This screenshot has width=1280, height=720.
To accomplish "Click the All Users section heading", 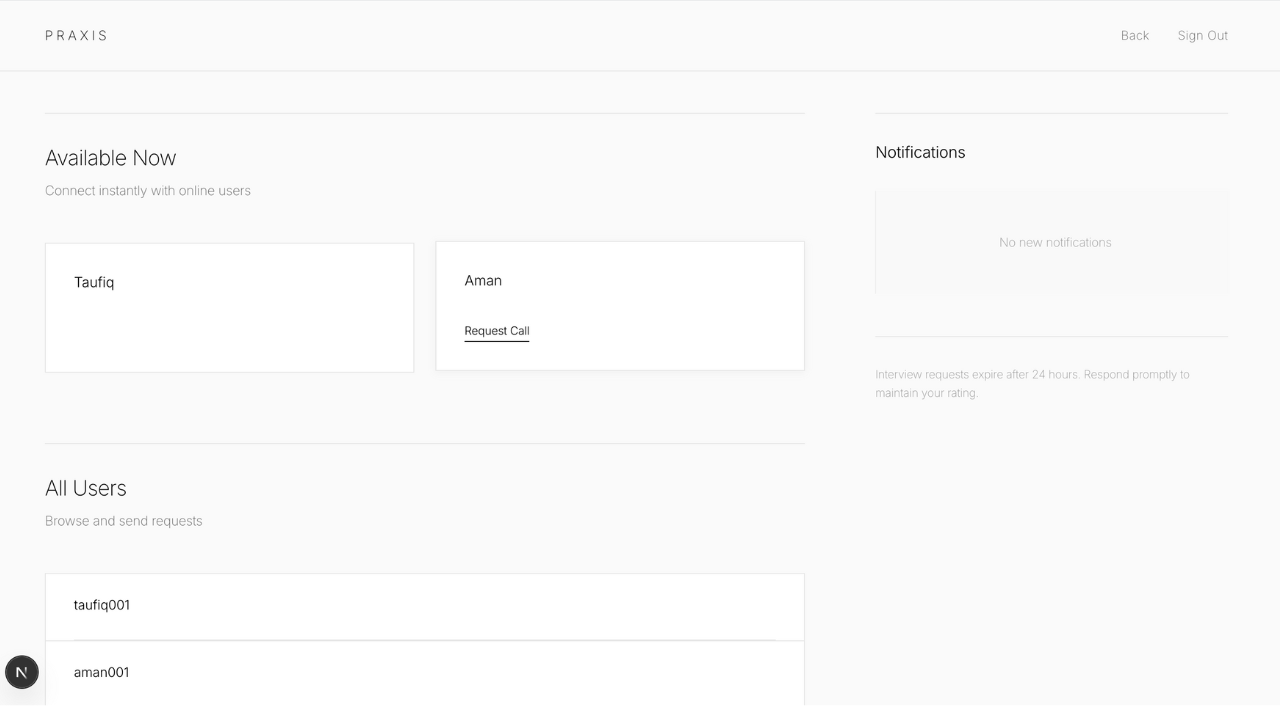I will (85, 488).
